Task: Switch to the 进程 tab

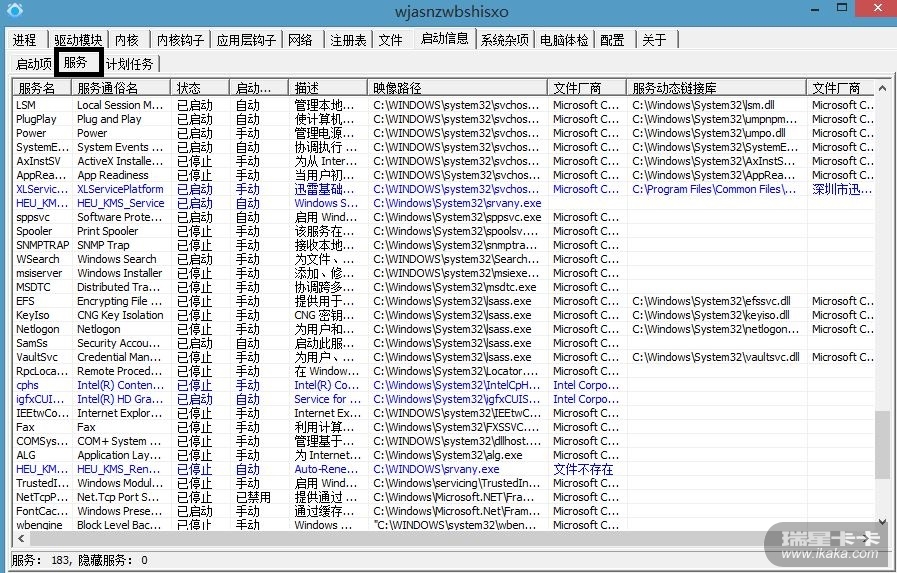Action: [x=25, y=40]
